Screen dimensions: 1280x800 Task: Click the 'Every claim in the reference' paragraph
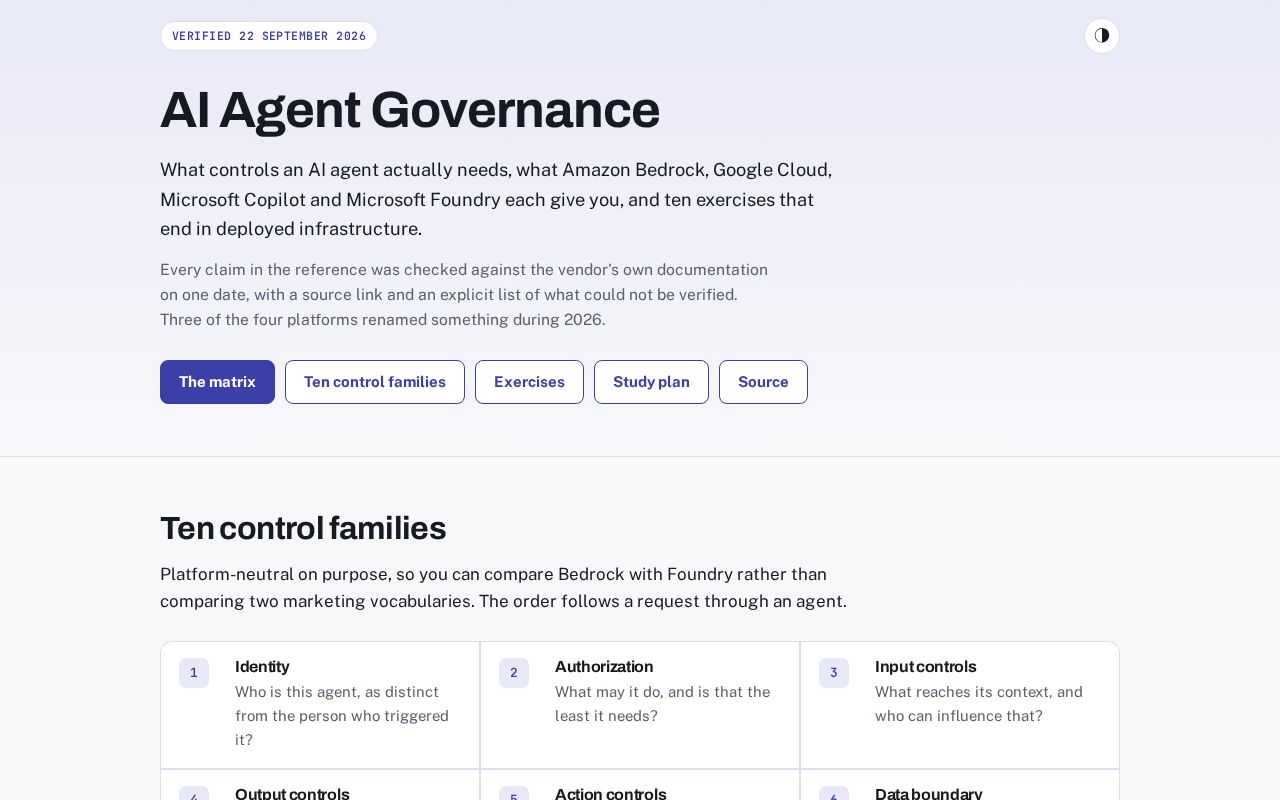coord(464,295)
